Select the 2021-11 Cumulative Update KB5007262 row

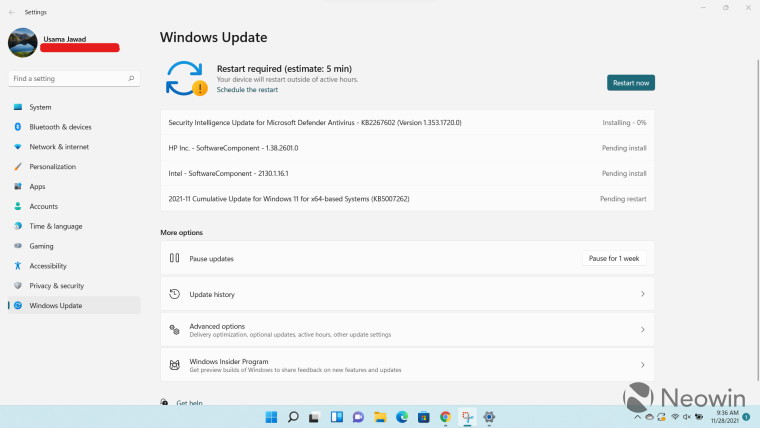(407, 199)
